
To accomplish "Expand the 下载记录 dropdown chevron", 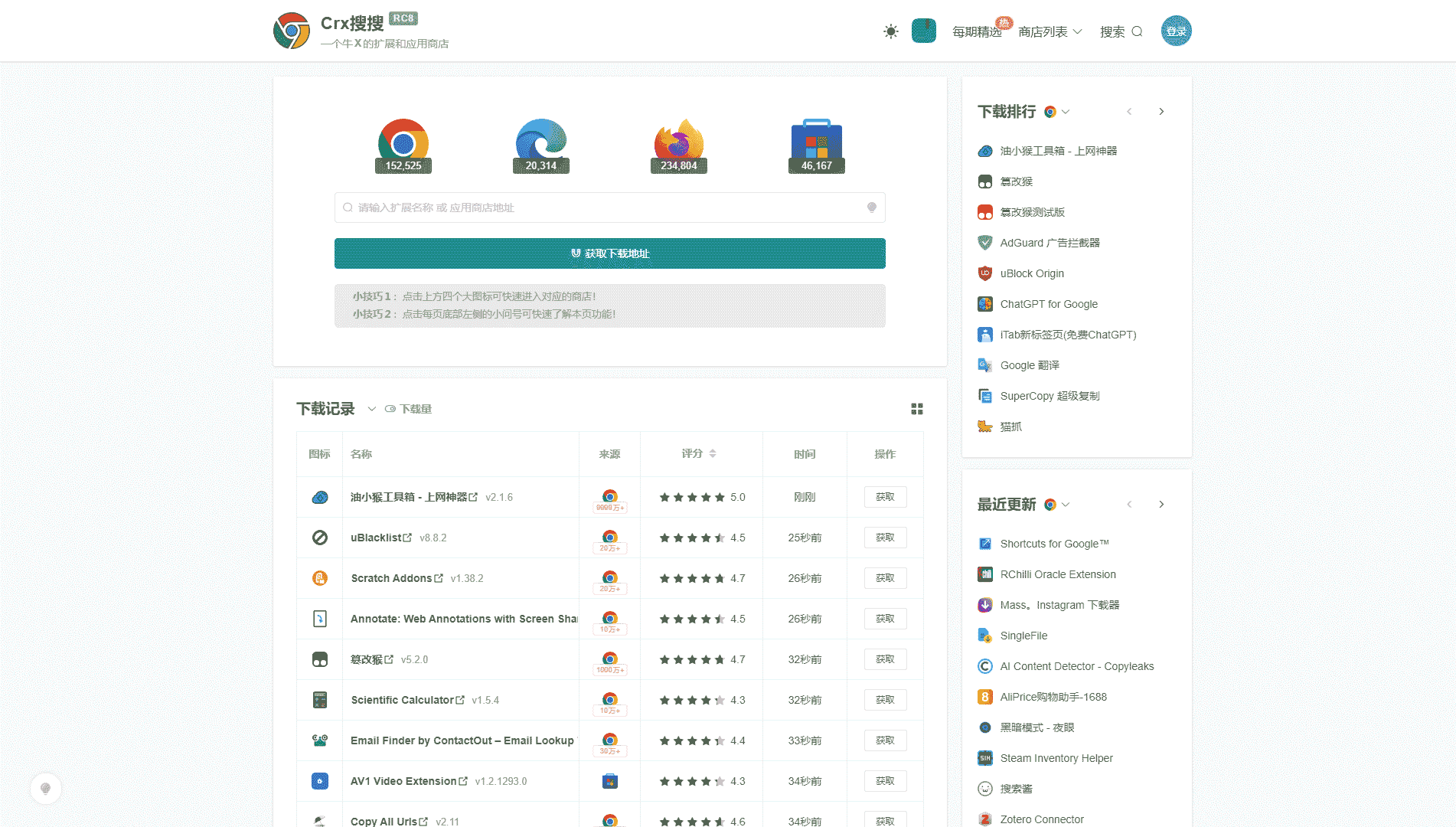I will click(371, 409).
